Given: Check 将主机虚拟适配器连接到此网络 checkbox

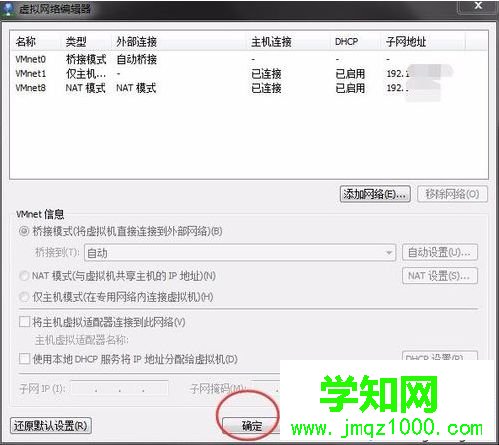Looking at the screenshot, I should pos(24,322).
